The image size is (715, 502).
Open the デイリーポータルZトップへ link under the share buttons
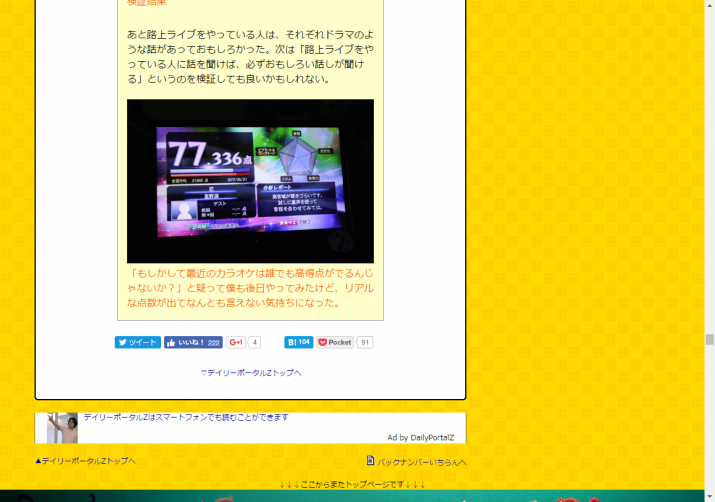coord(250,372)
